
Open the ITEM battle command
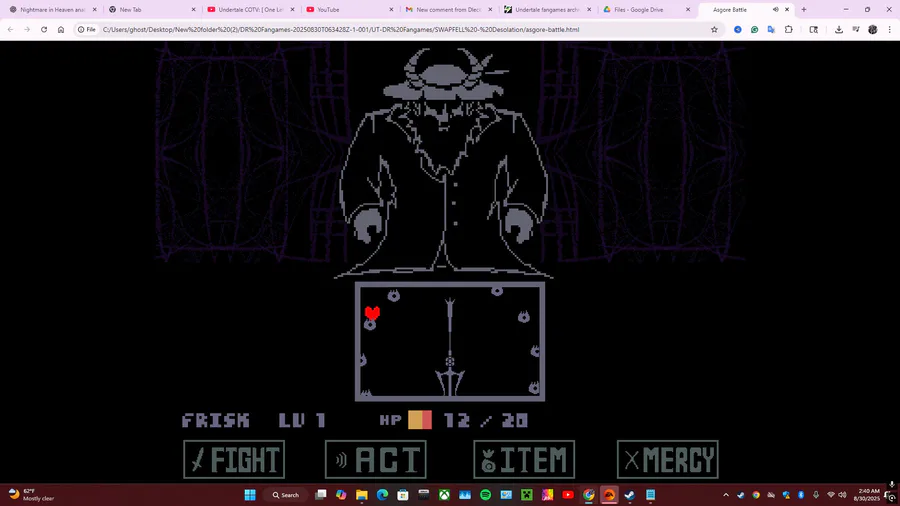pyautogui.click(x=524, y=460)
